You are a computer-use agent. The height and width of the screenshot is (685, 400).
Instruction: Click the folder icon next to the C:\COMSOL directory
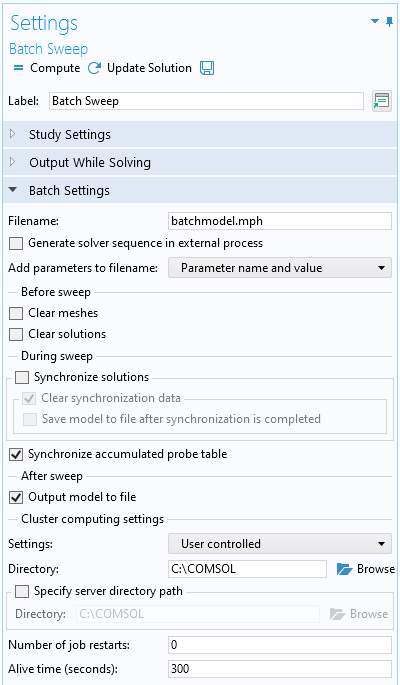pos(345,569)
